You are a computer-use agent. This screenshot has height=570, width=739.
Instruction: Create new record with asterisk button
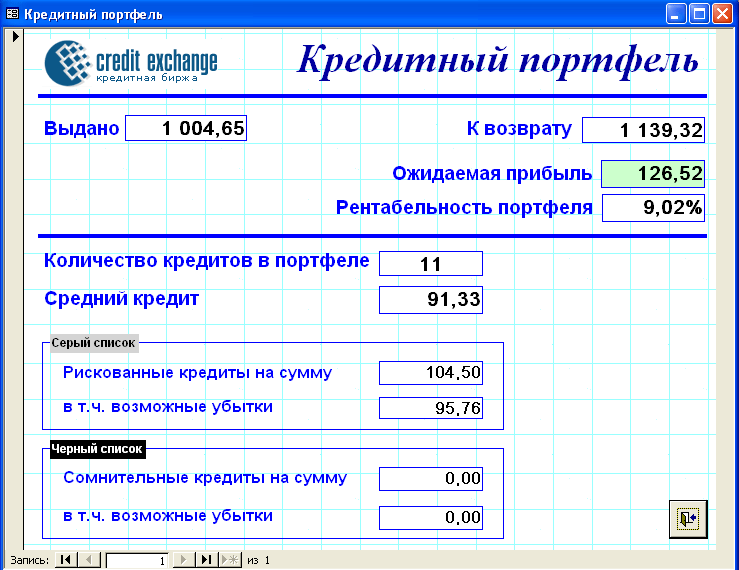(230, 560)
